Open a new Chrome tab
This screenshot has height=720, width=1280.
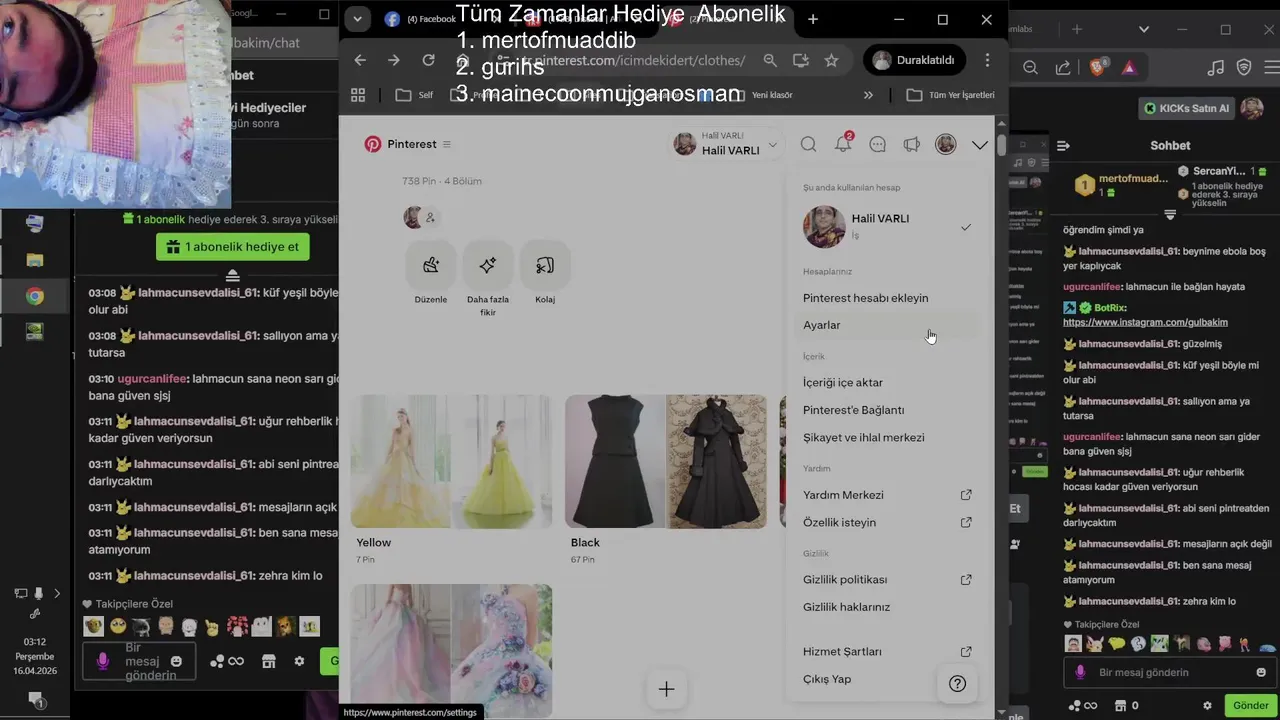813,19
